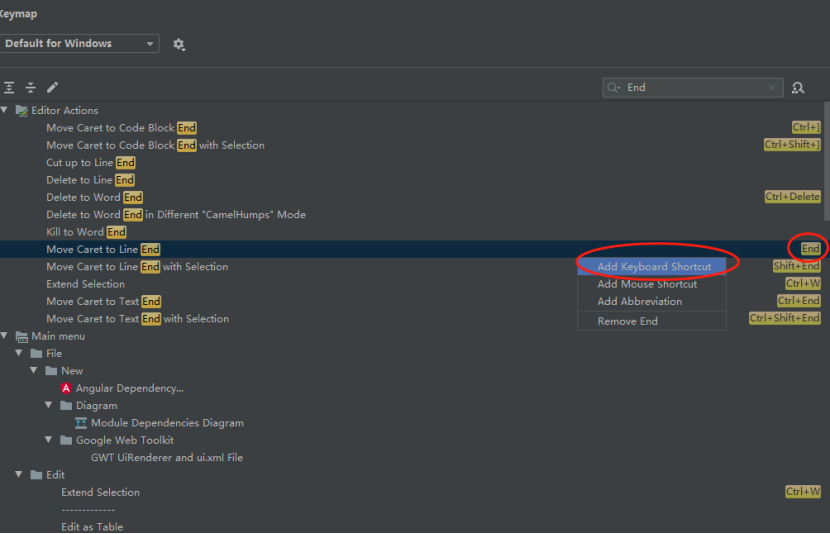This screenshot has width=830, height=534.
Task: Collapse the Edit tree node
Action: pyautogui.click(x=19, y=475)
